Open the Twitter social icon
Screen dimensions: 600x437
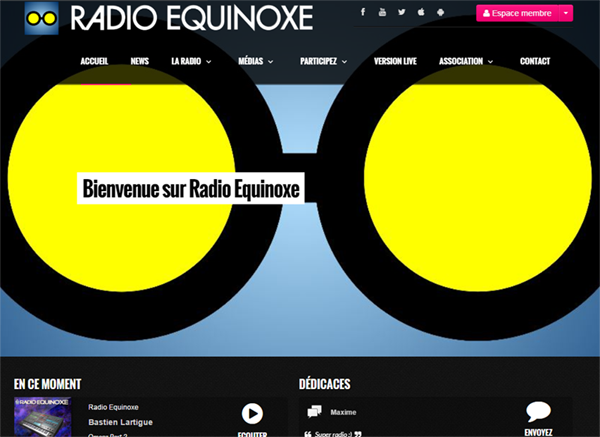401,12
